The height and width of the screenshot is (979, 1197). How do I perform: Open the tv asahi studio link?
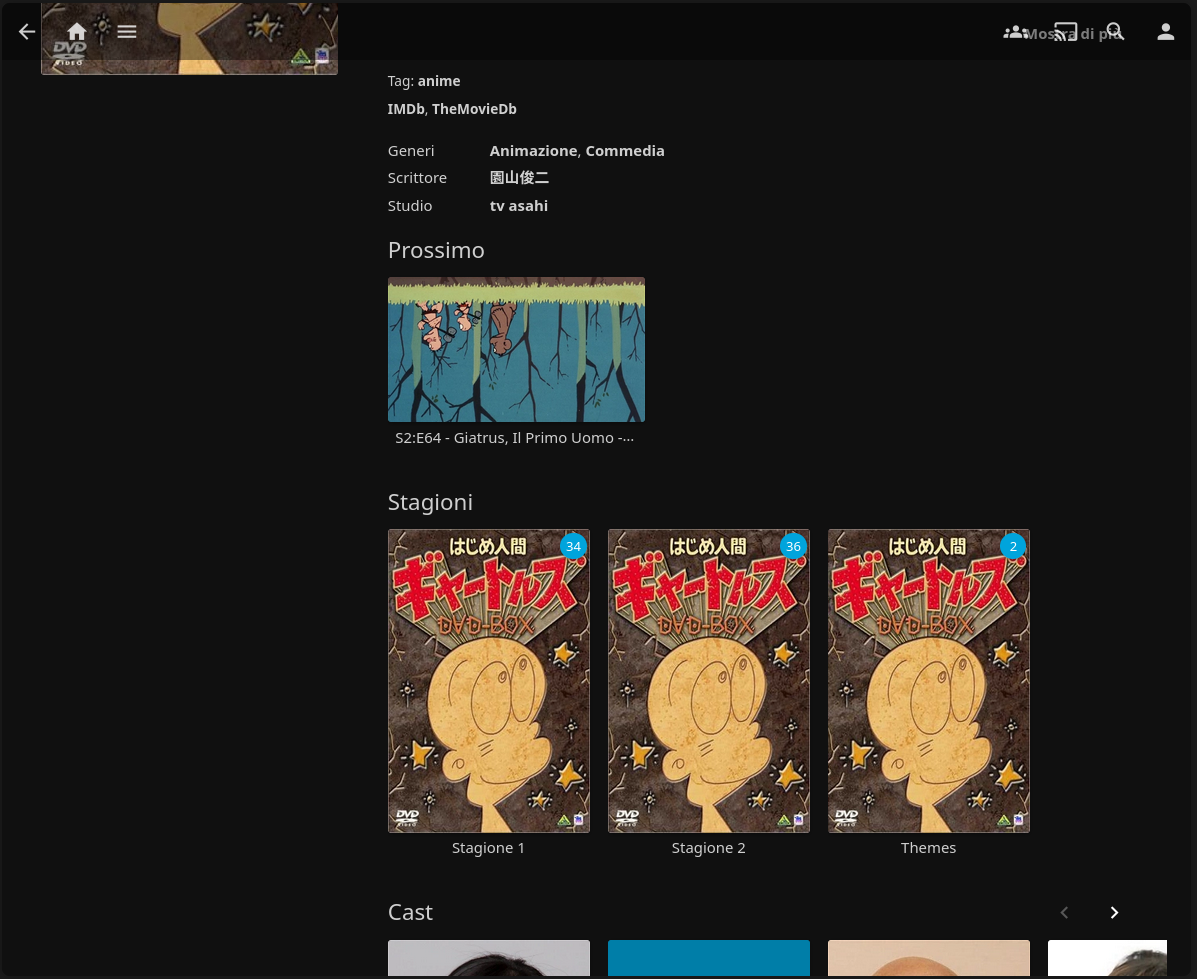click(518, 206)
